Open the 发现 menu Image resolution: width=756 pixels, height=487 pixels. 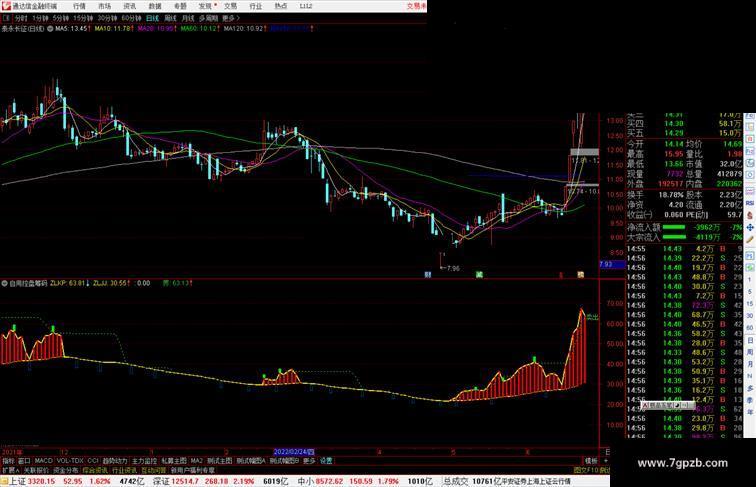(205, 6)
